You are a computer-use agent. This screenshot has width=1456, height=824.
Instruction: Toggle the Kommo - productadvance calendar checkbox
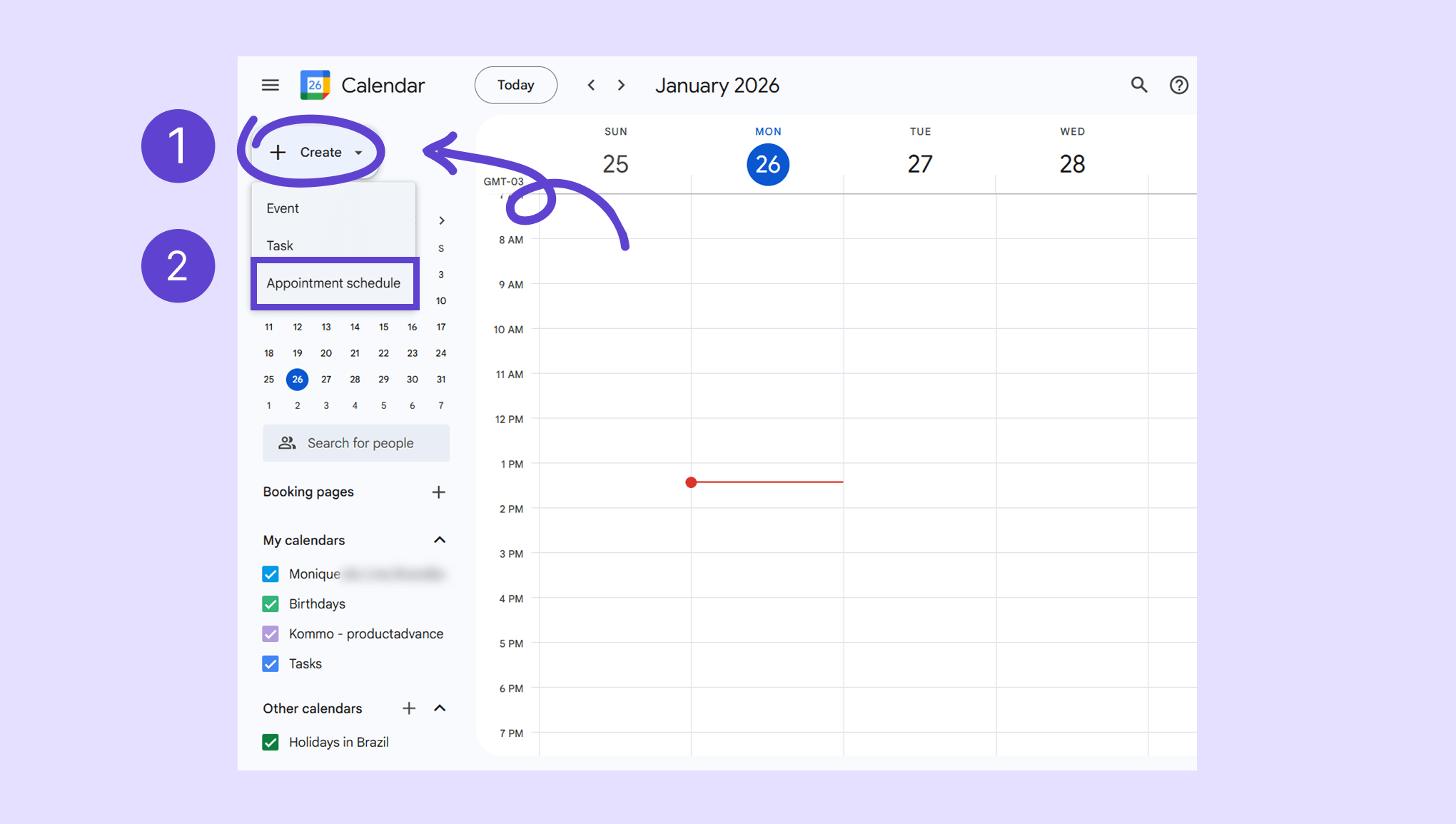(271, 634)
